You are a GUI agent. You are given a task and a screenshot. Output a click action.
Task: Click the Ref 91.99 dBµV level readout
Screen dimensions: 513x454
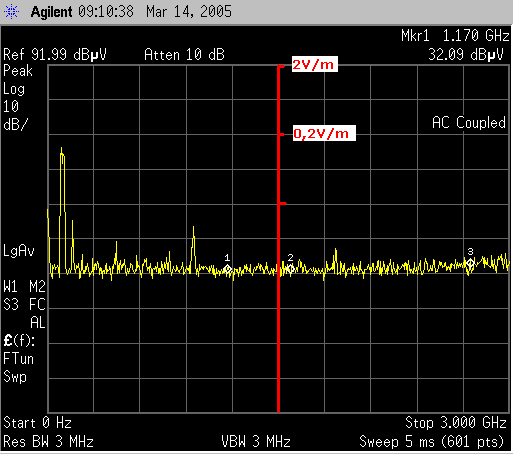click(55, 54)
